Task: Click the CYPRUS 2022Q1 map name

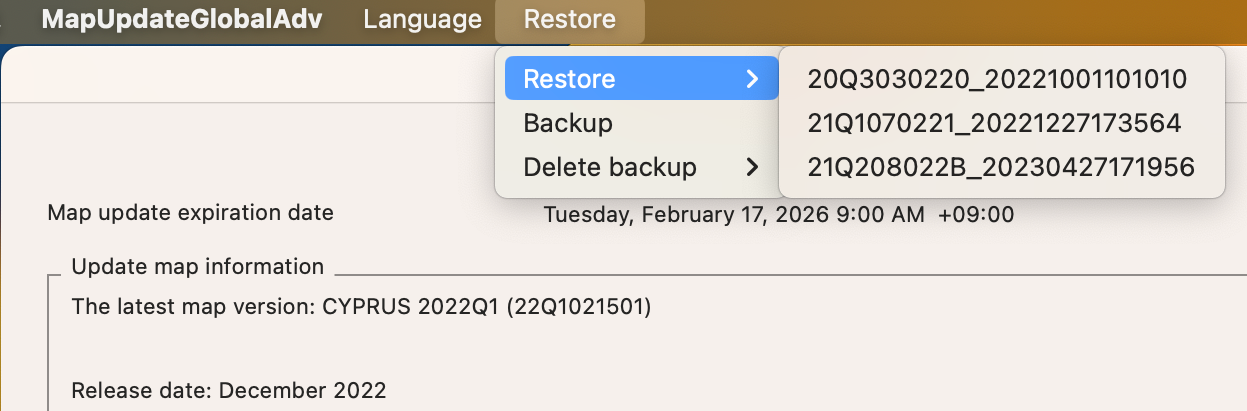Action: (x=410, y=307)
